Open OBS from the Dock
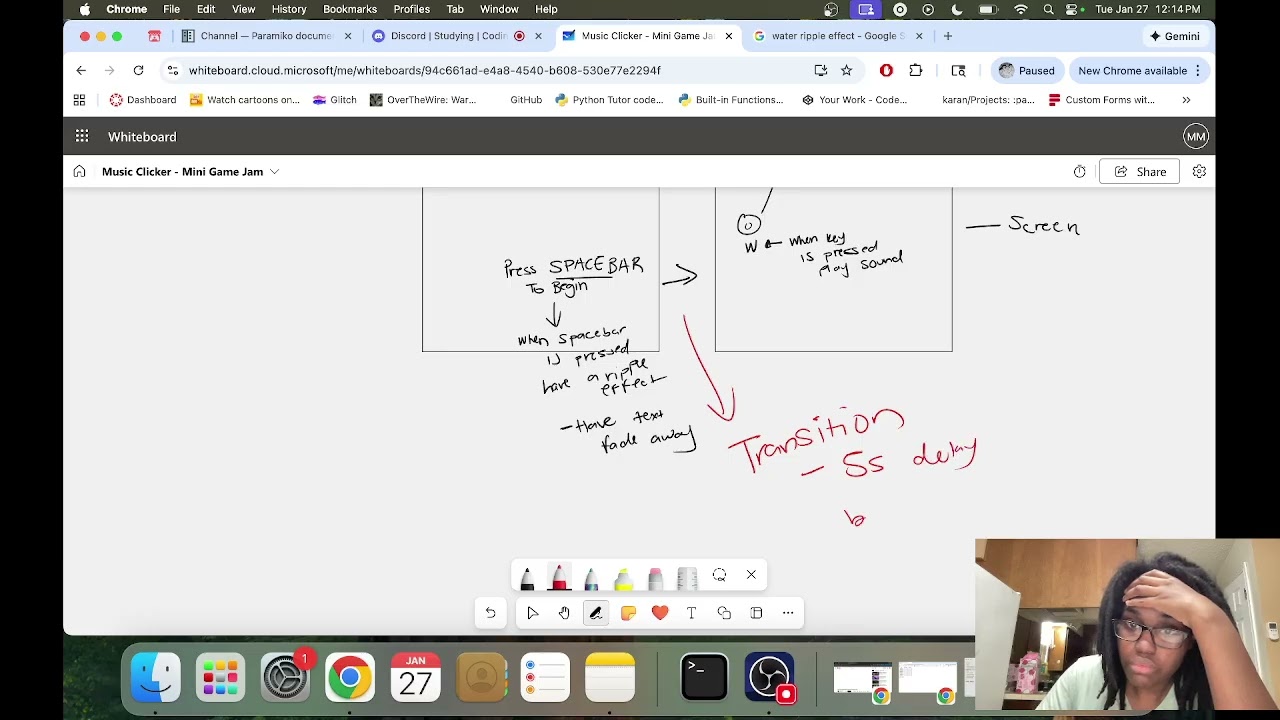 point(769,677)
